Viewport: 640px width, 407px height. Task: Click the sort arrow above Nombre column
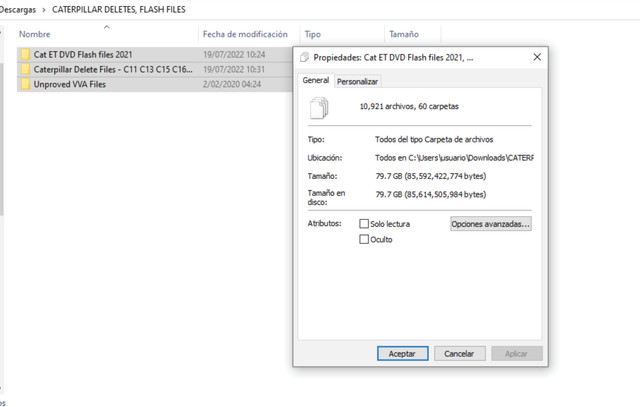pos(107,27)
